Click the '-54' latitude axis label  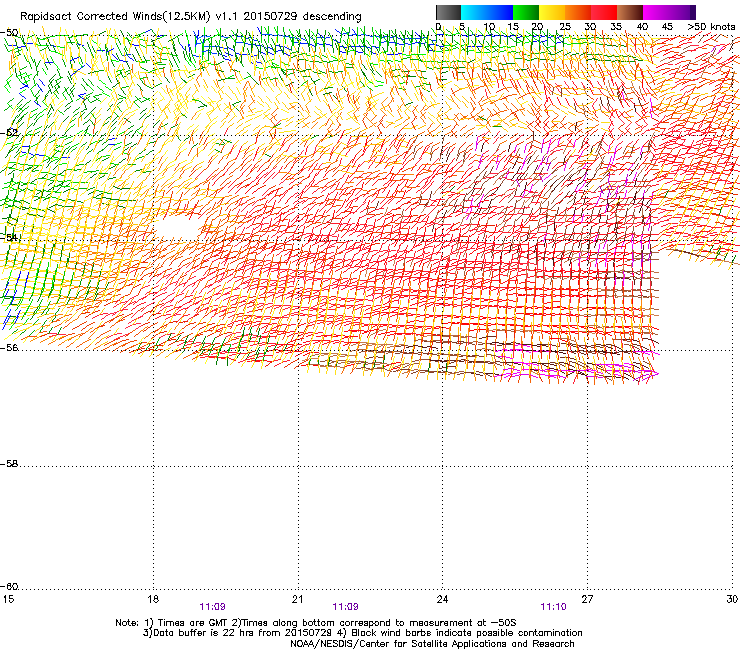pyautogui.click(x=9, y=237)
